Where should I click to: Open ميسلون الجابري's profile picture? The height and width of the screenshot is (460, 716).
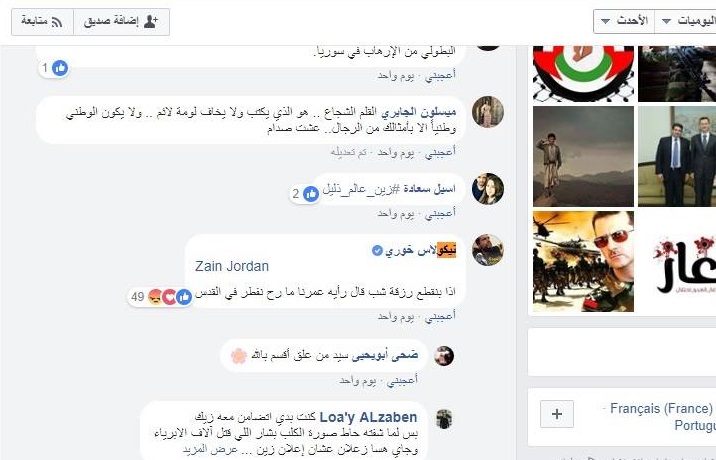(x=488, y=111)
